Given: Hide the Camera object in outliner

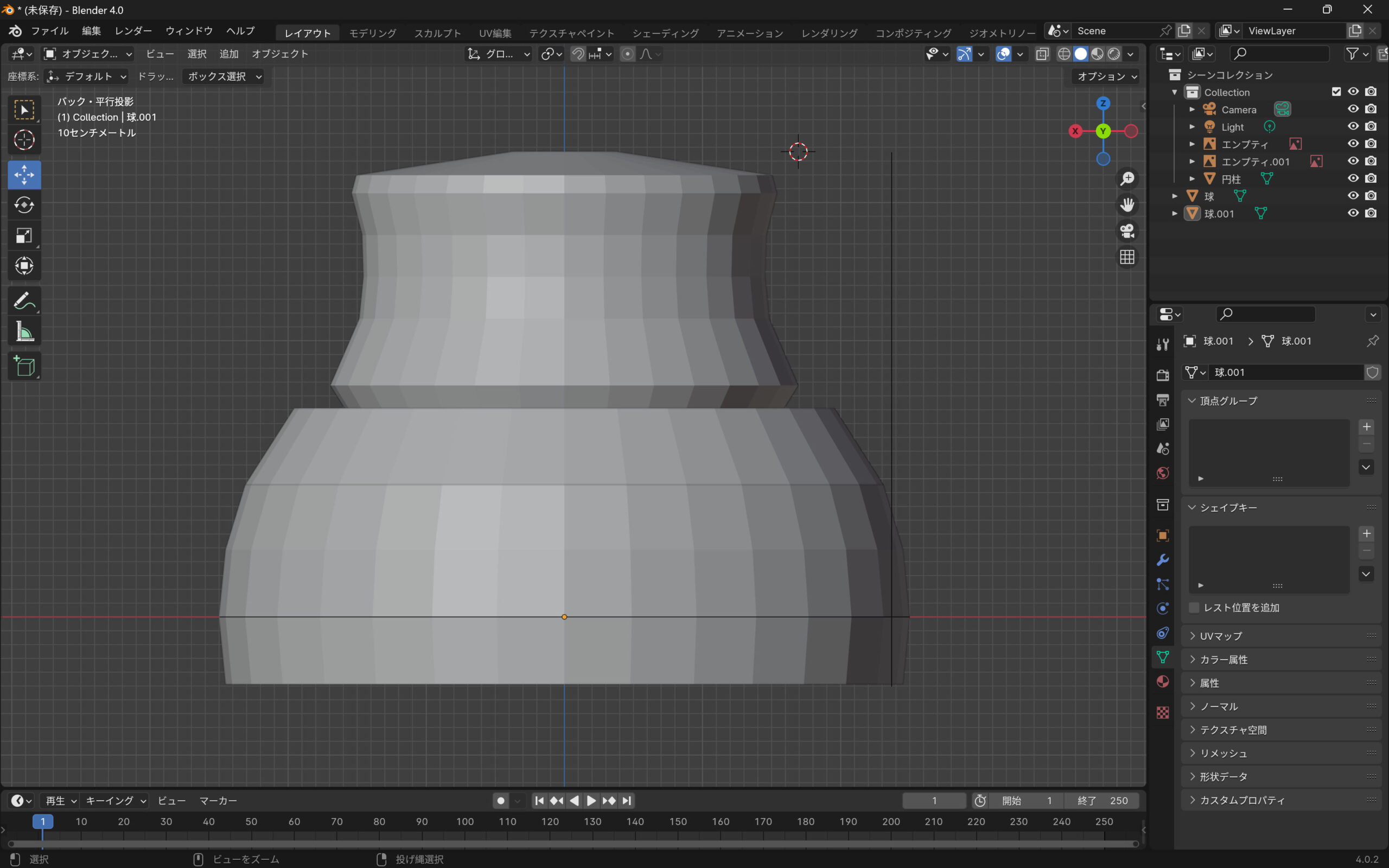Looking at the screenshot, I should [x=1353, y=109].
